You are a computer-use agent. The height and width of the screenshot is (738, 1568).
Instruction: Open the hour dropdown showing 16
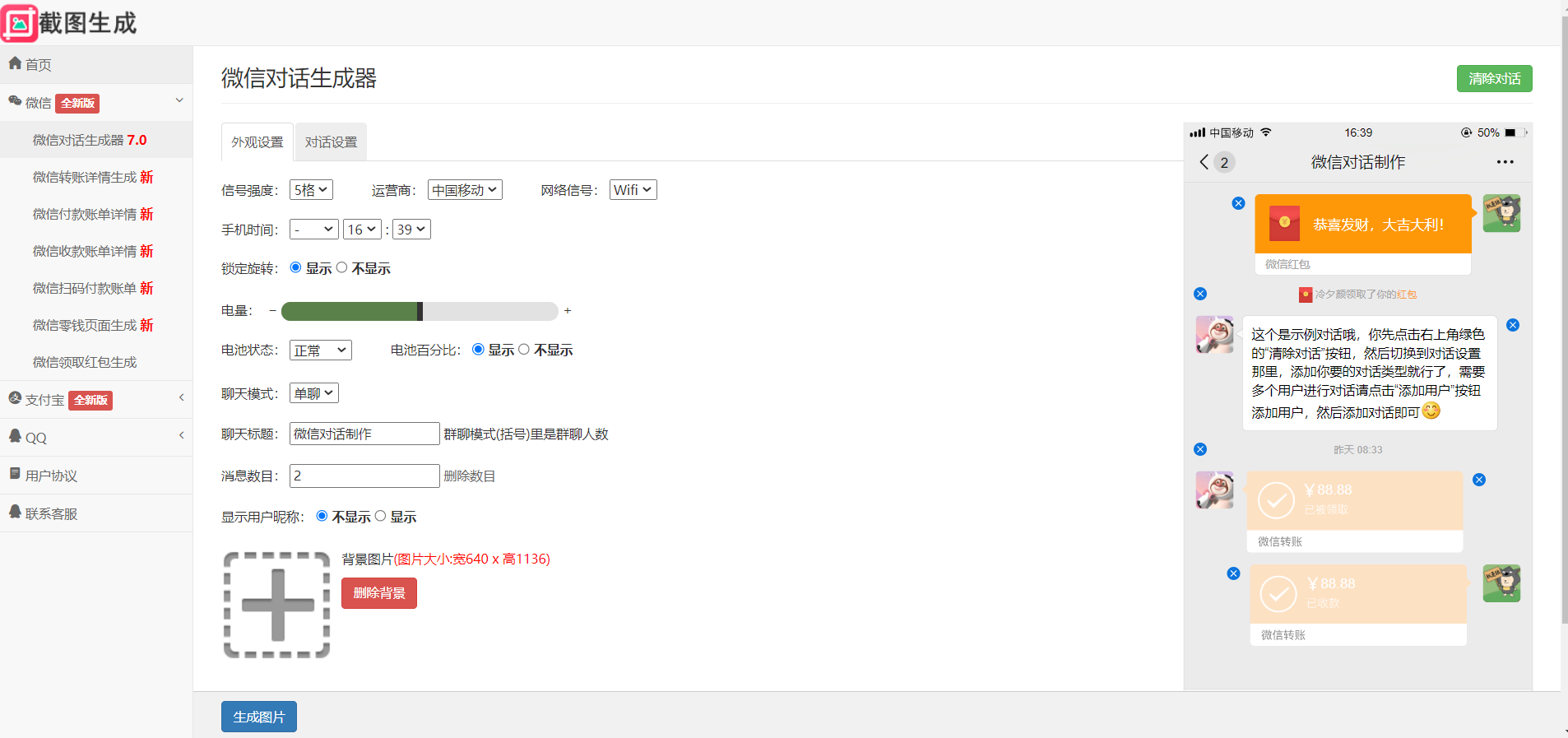tap(362, 230)
